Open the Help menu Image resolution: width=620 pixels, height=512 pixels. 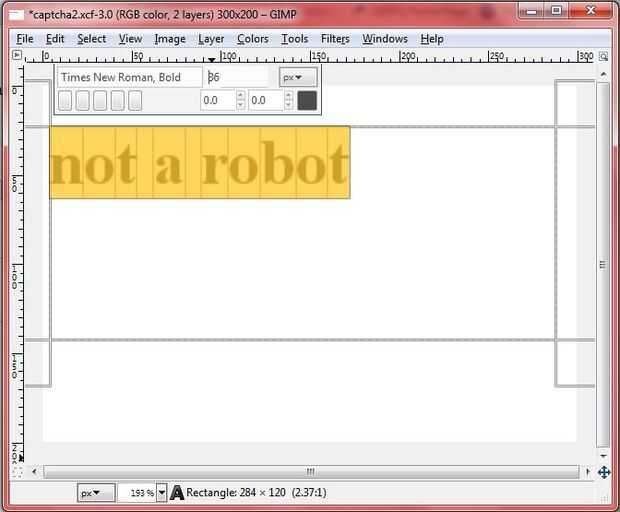pos(431,39)
